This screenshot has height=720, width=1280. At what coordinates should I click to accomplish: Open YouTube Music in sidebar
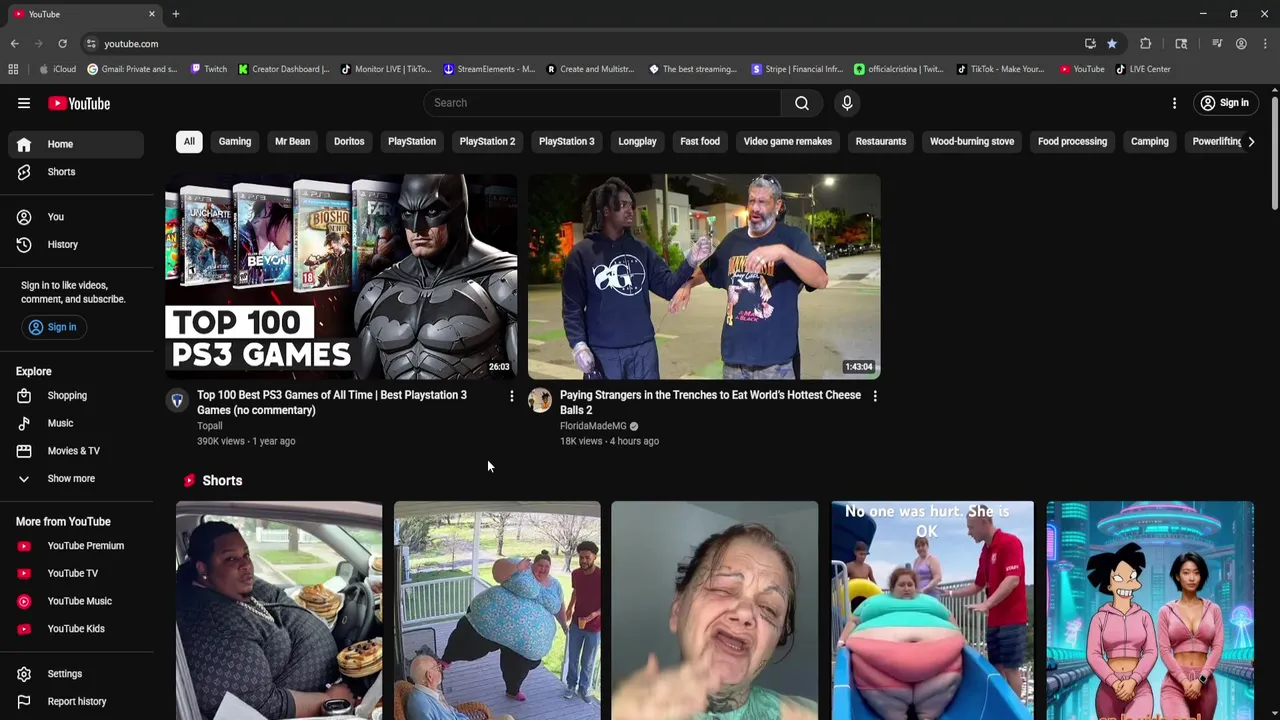coord(76,601)
